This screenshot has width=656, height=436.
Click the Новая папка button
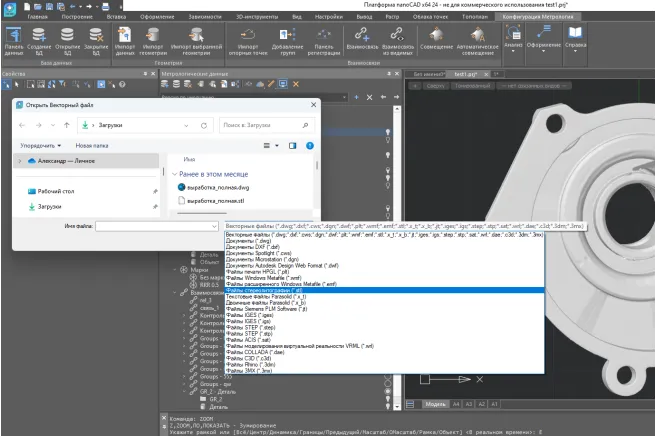tap(91, 145)
